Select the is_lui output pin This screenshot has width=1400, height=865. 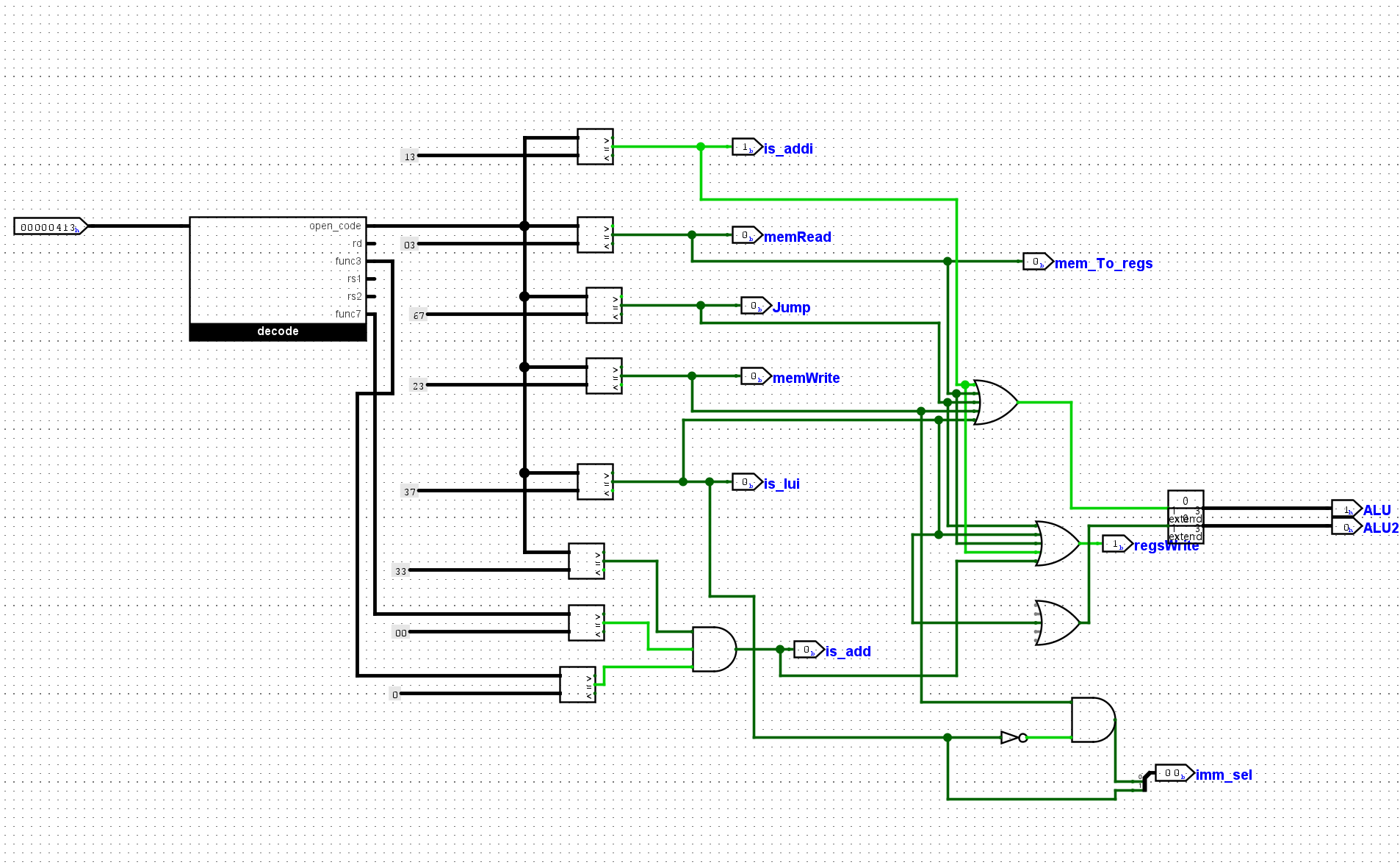click(x=747, y=483)
